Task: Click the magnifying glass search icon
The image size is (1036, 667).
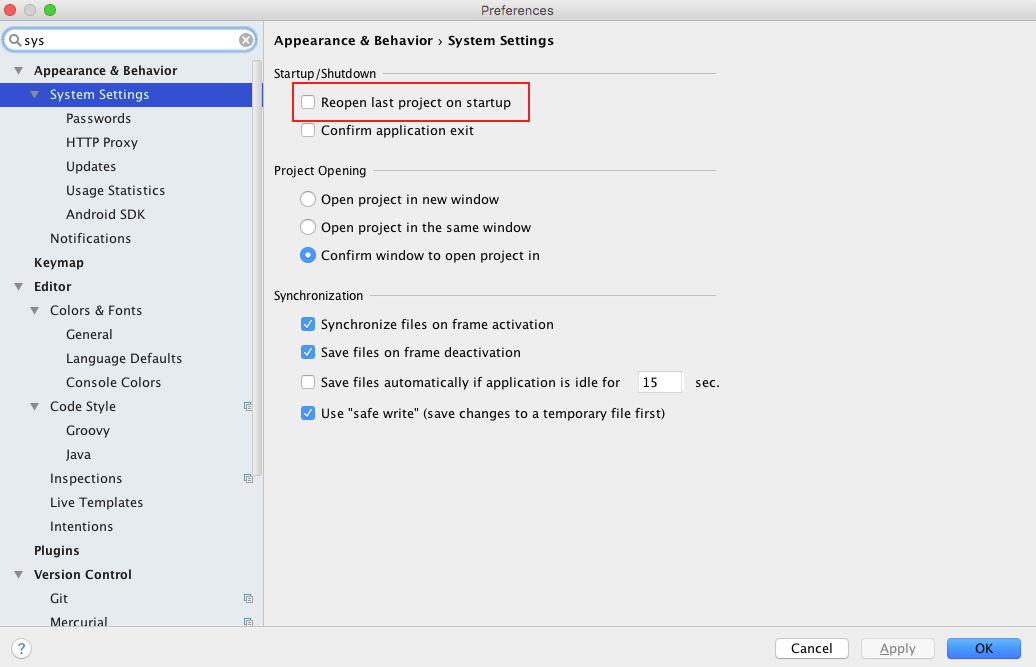Action: pos(15,41)
